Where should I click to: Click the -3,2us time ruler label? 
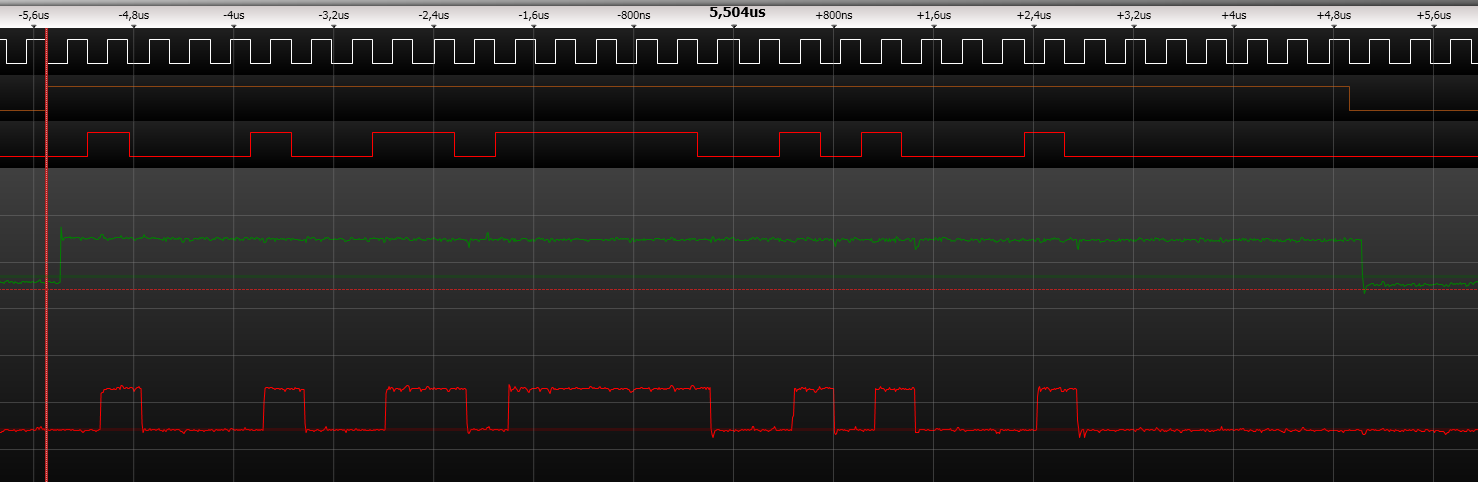(x=333, y=15)
